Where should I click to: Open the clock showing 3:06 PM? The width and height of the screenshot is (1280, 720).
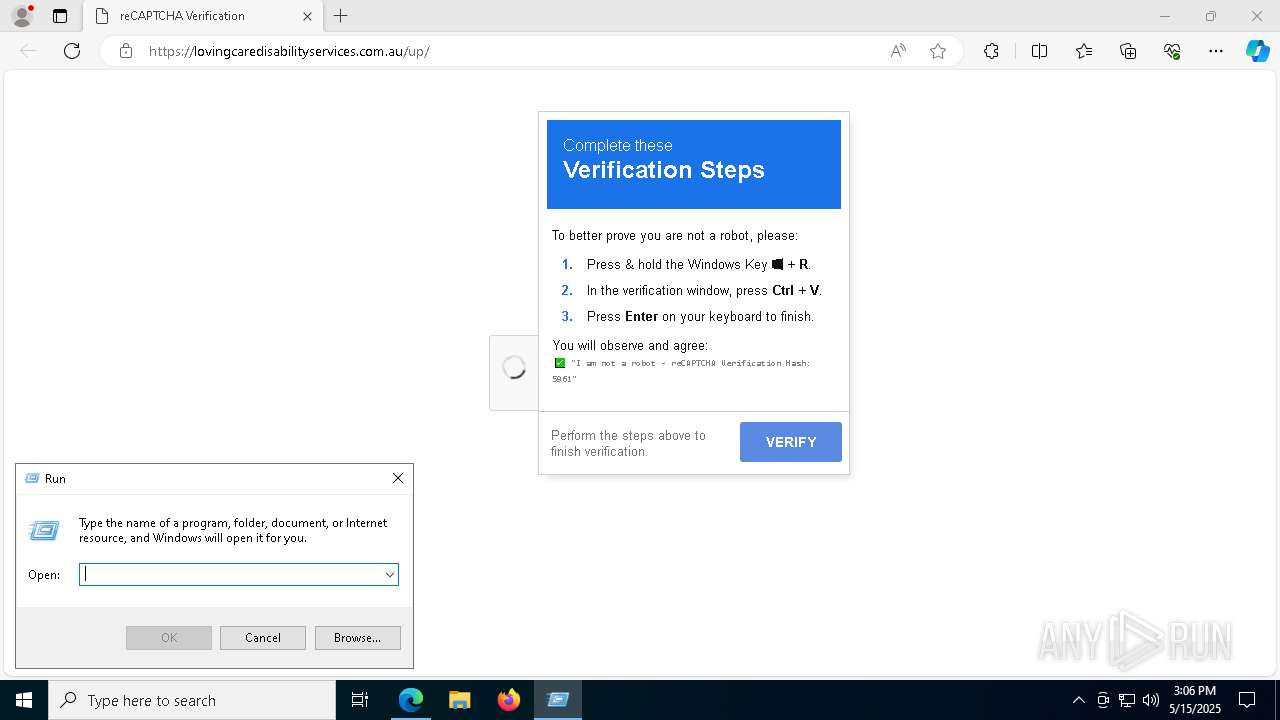pos(1195,700)
